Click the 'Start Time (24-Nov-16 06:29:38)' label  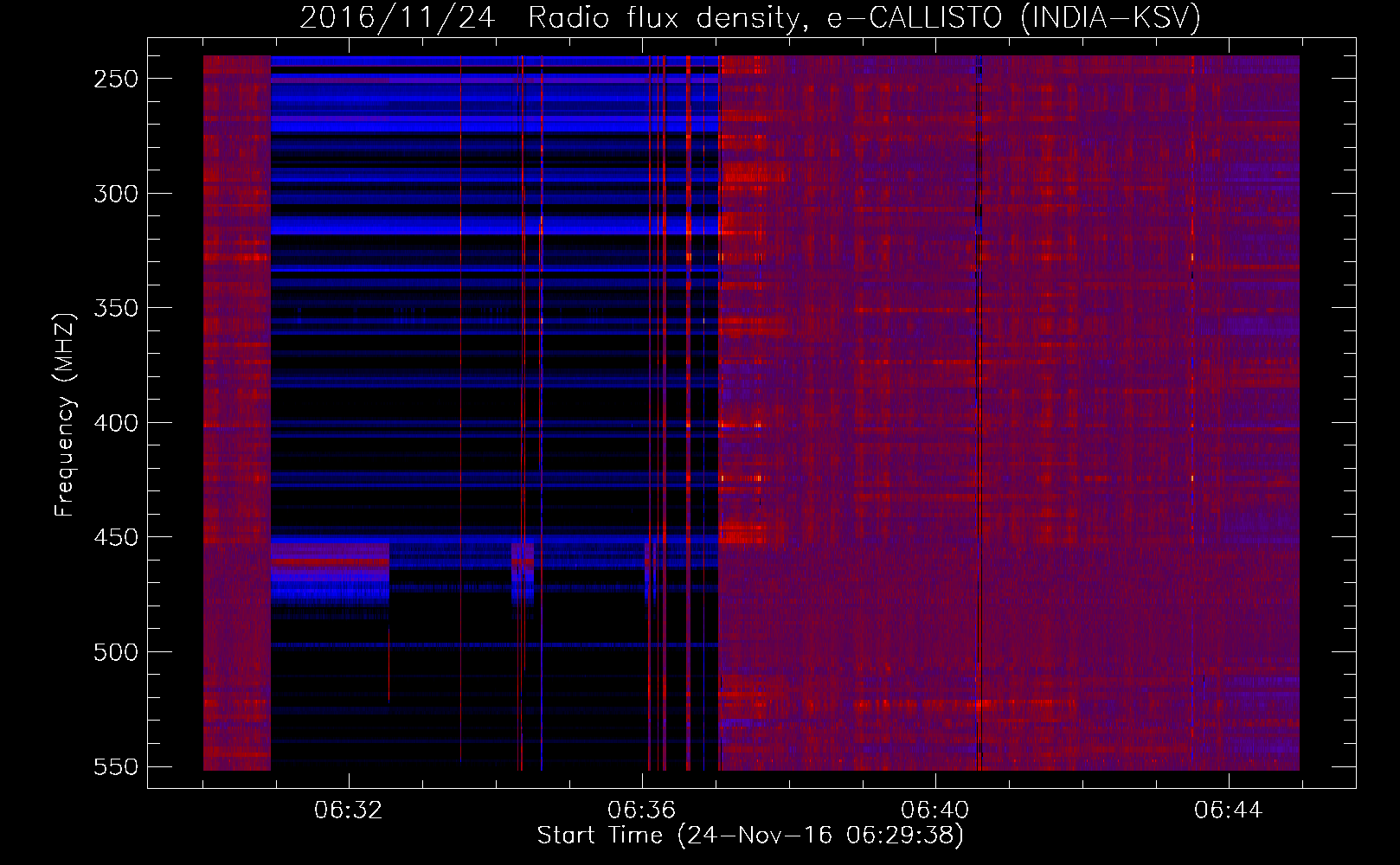[x=750, y=836]
